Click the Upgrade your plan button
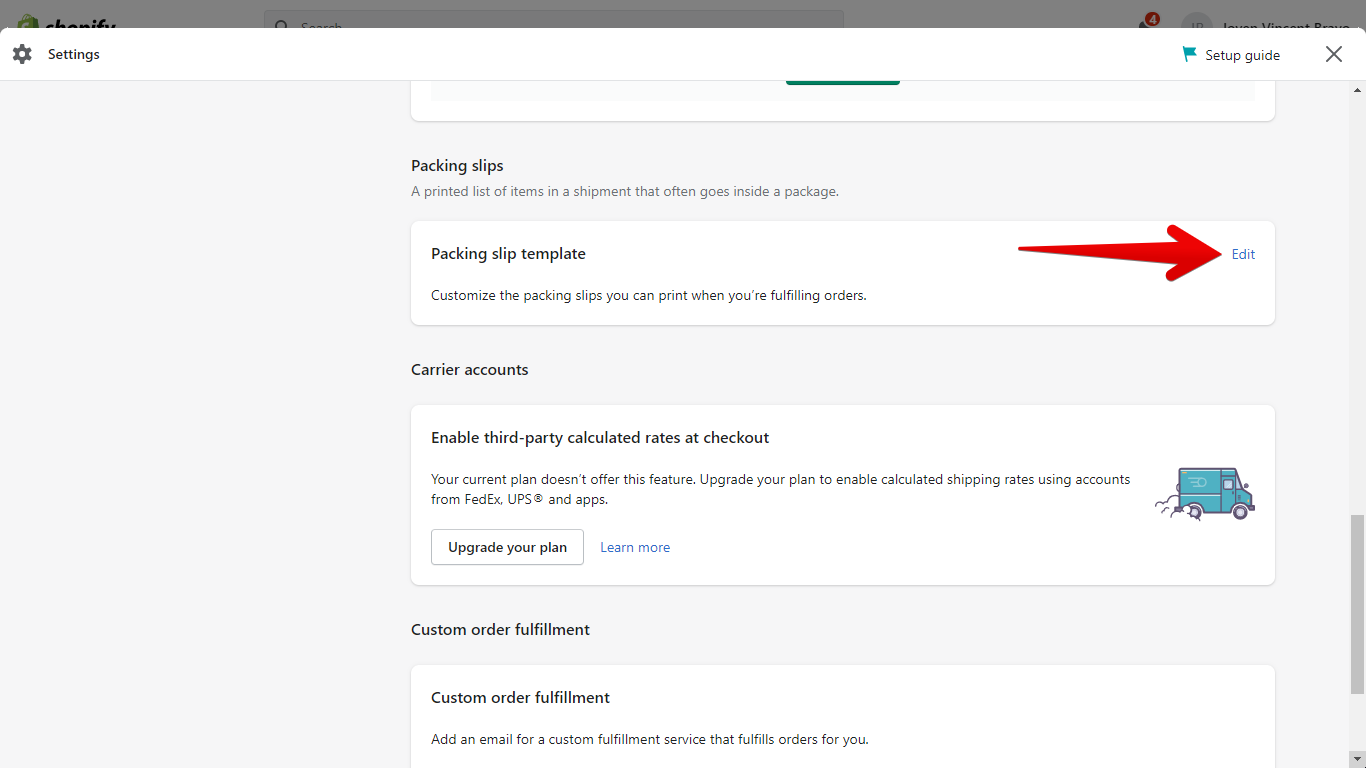Viewport: 1366px width, 768px height. [x=507, y=547]
